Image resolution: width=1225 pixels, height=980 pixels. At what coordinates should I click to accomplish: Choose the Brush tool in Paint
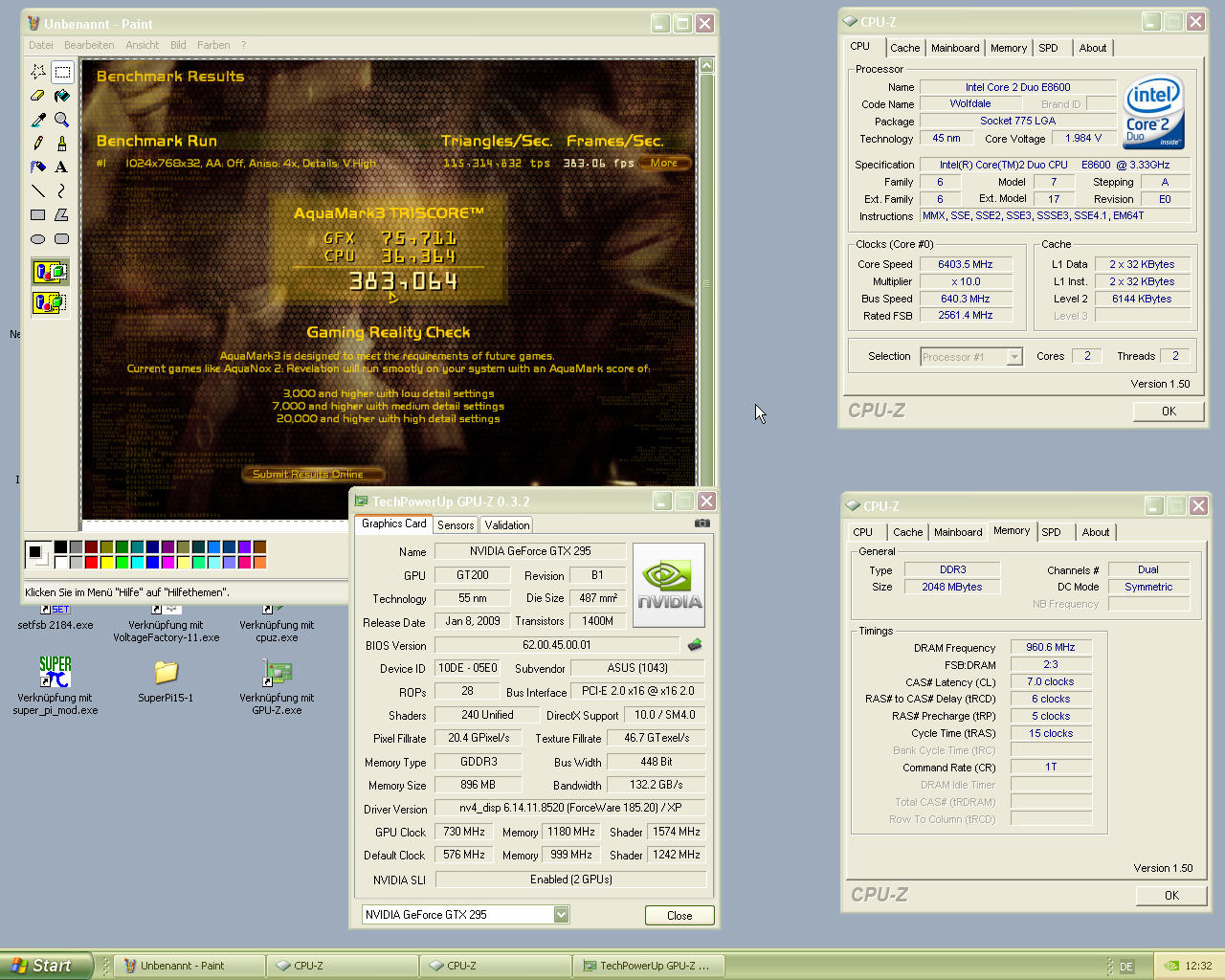(62, 144)
